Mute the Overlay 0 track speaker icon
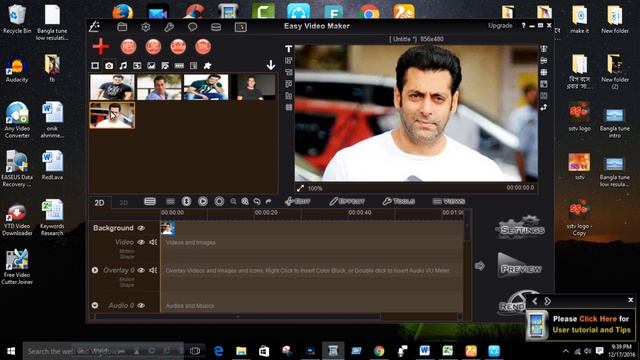The height and width of the screenshot is (360, 640). click(153, 270)
